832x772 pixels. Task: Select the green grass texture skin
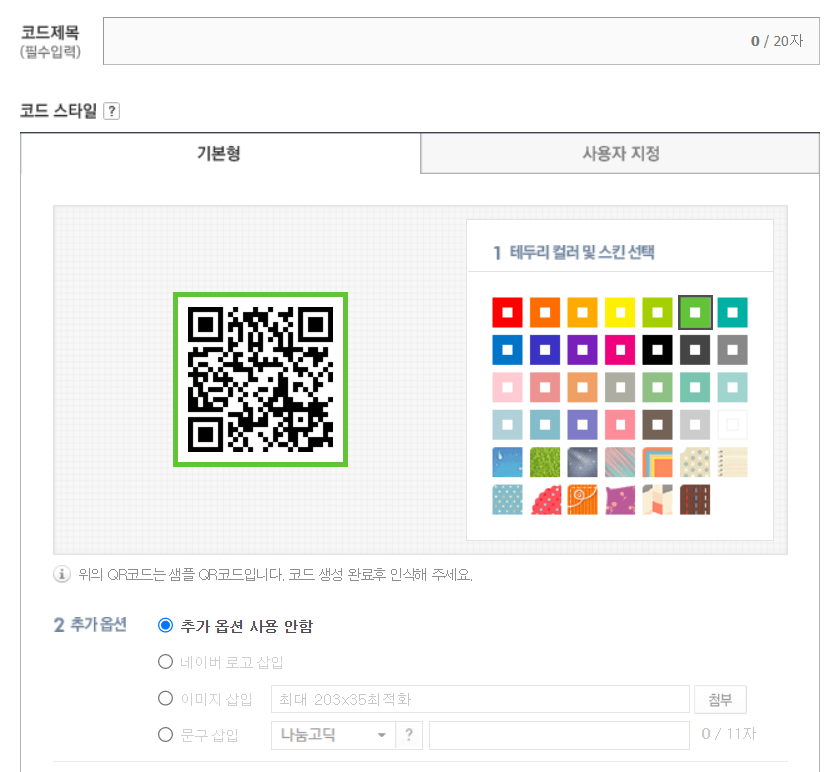click(x=545, y=462)
